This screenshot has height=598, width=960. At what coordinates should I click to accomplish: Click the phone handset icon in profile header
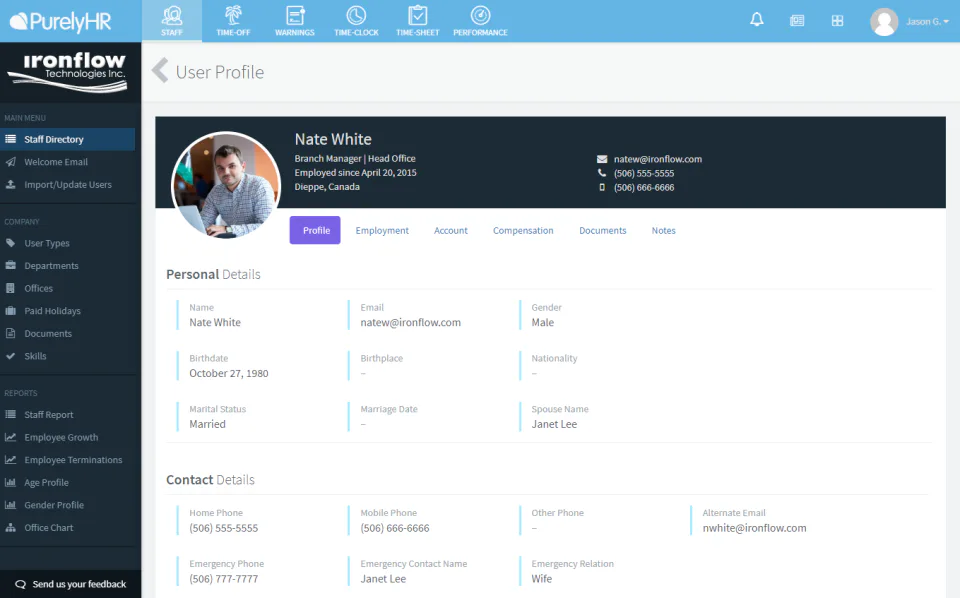602,173
